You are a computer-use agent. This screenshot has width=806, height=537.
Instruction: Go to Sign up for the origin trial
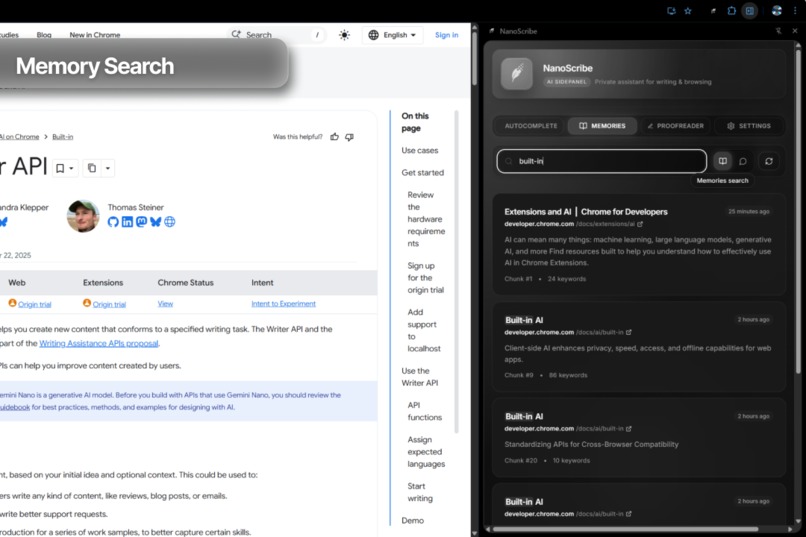(425, 278)
